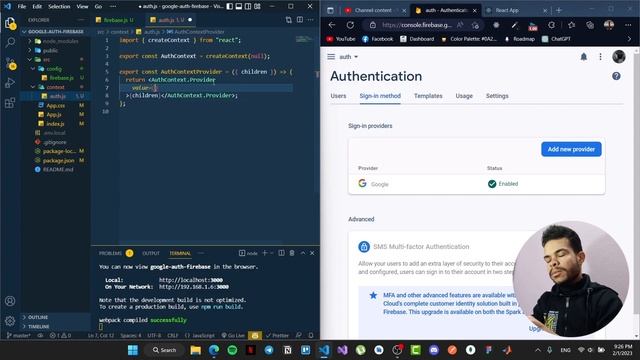The width and height of the screenshot is (640, 360).
Task: Close the terminal panel
Action: coord(312,253)
